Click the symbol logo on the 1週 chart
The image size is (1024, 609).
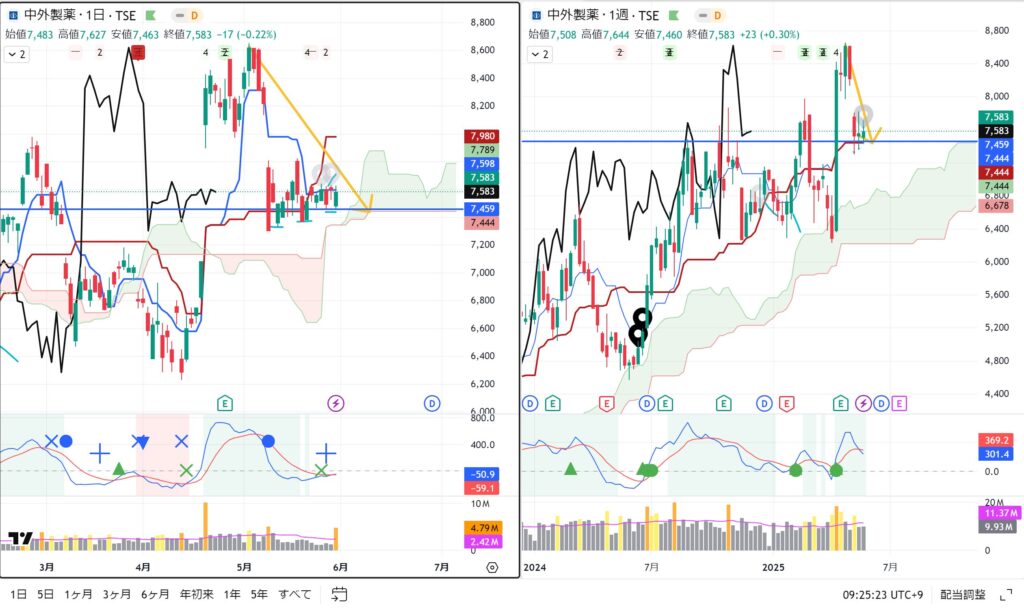point(536,15)
